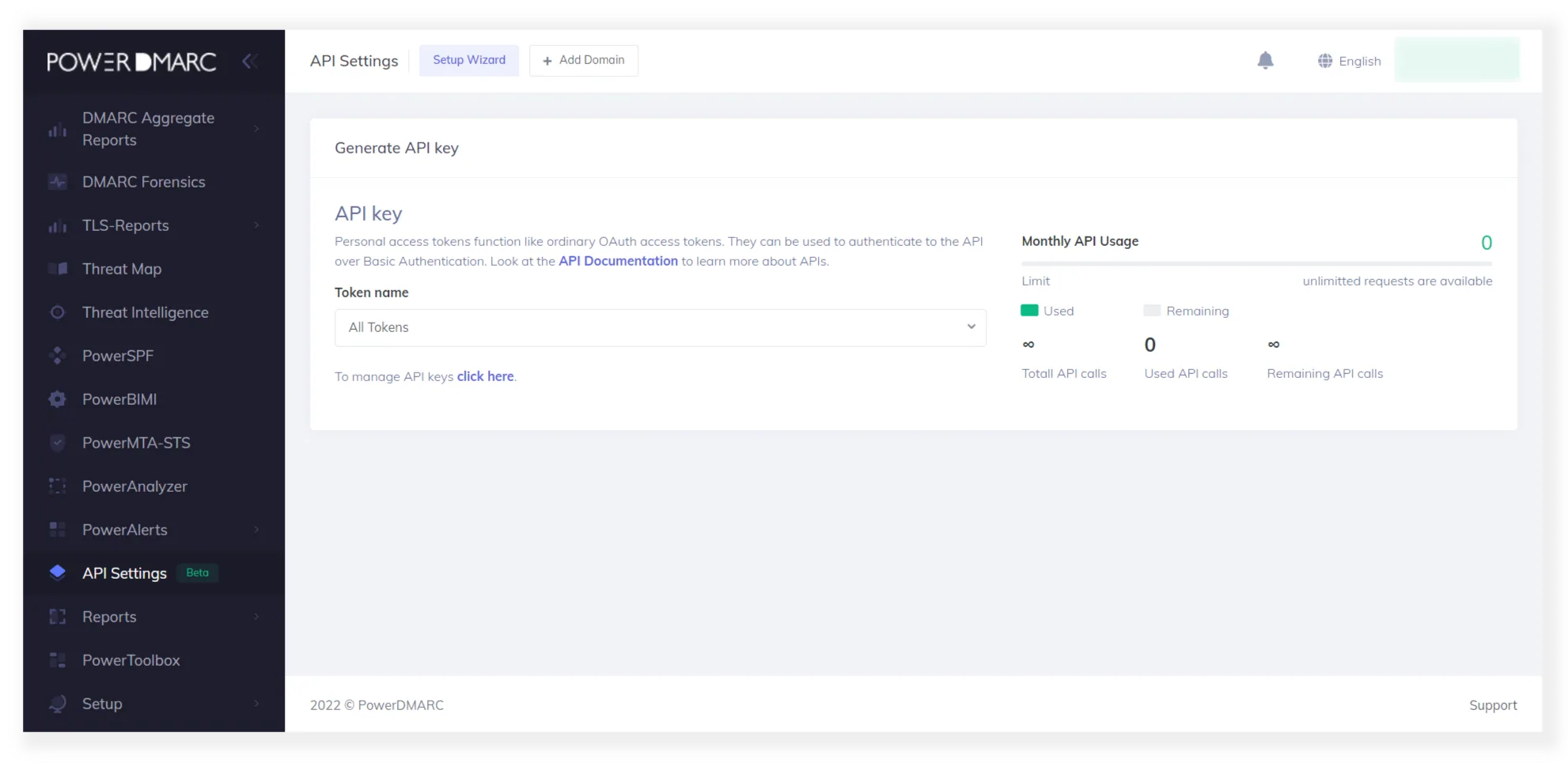Select PowerAnalyzer in the sidebar

[134, 486]
